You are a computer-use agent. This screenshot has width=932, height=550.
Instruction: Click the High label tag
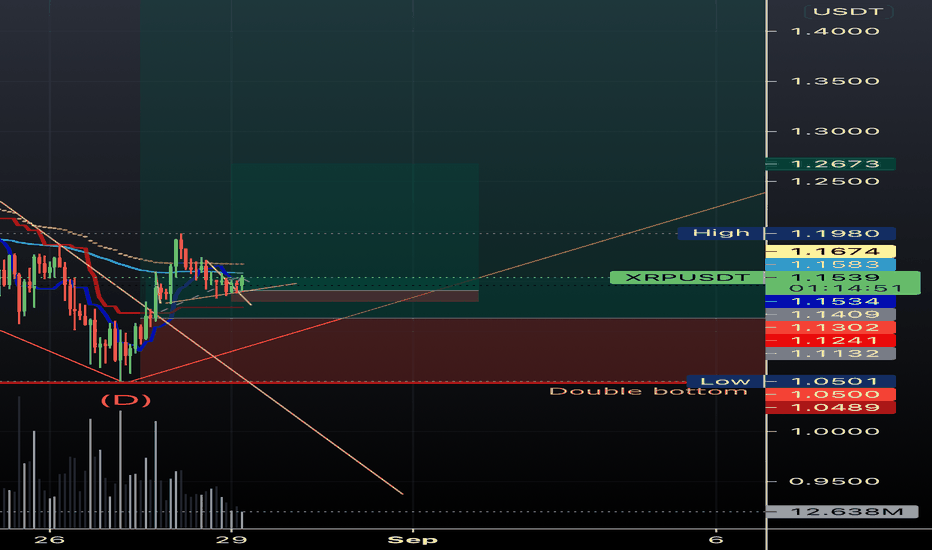(720, 233)
